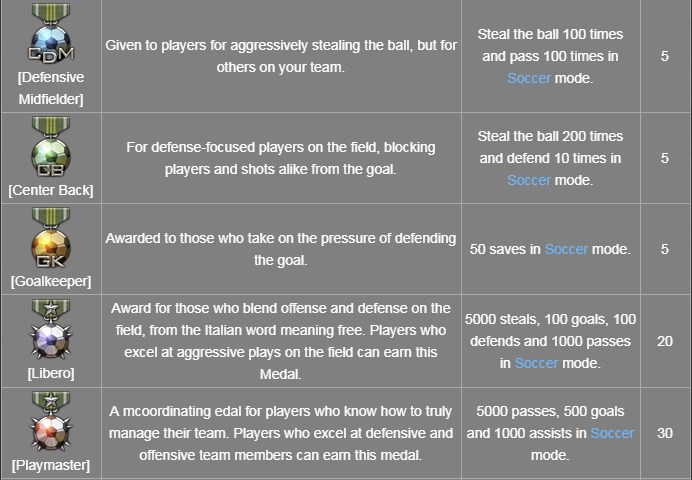Click the point value 30 in Playmaster row
Screen dimensions: 692x480
click(x=665, y=433)
